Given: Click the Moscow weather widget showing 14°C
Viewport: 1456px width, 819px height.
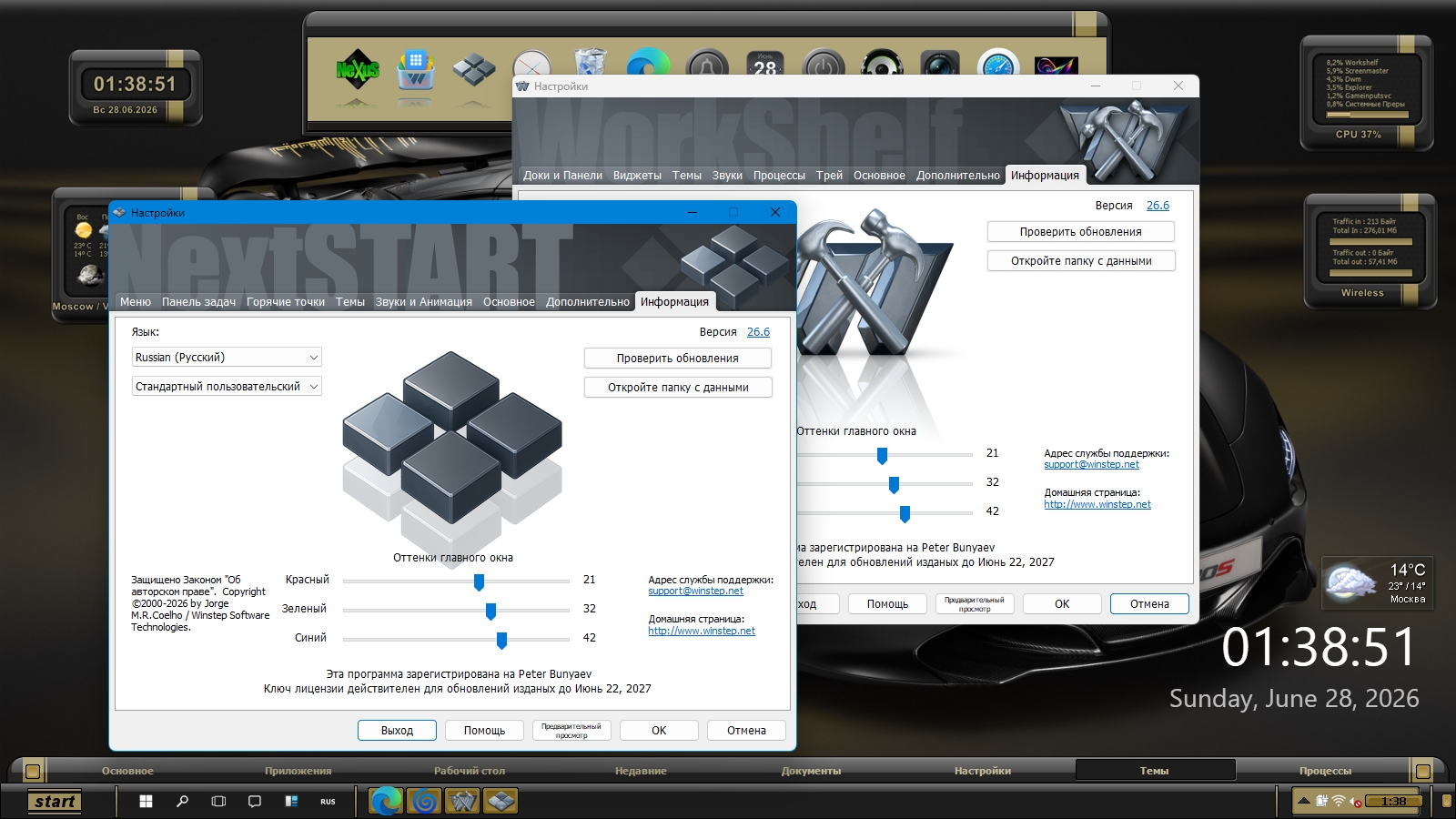Looking at the screenshot, I should pos(1377,582).
